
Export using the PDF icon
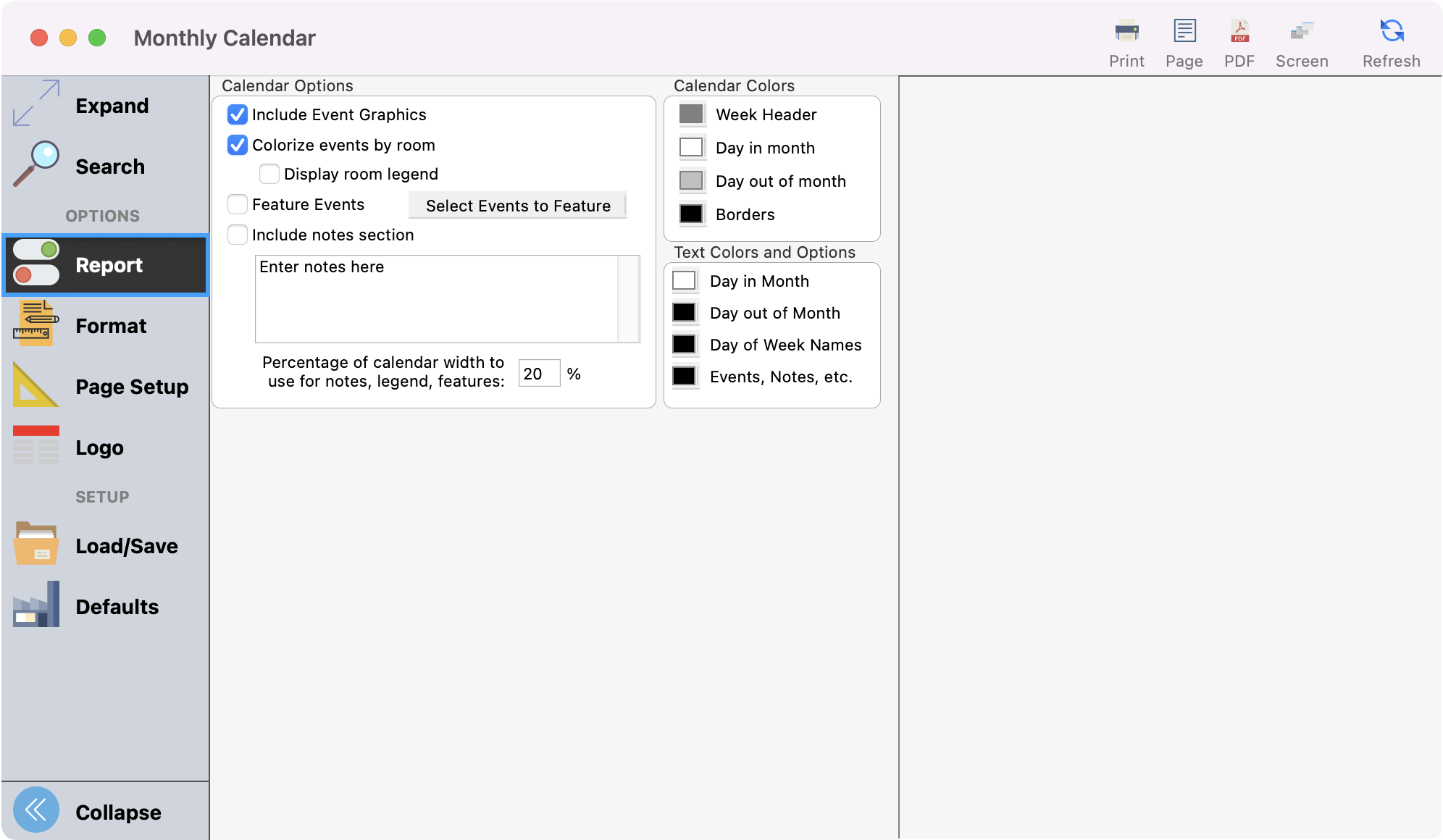click(1239, 32)
